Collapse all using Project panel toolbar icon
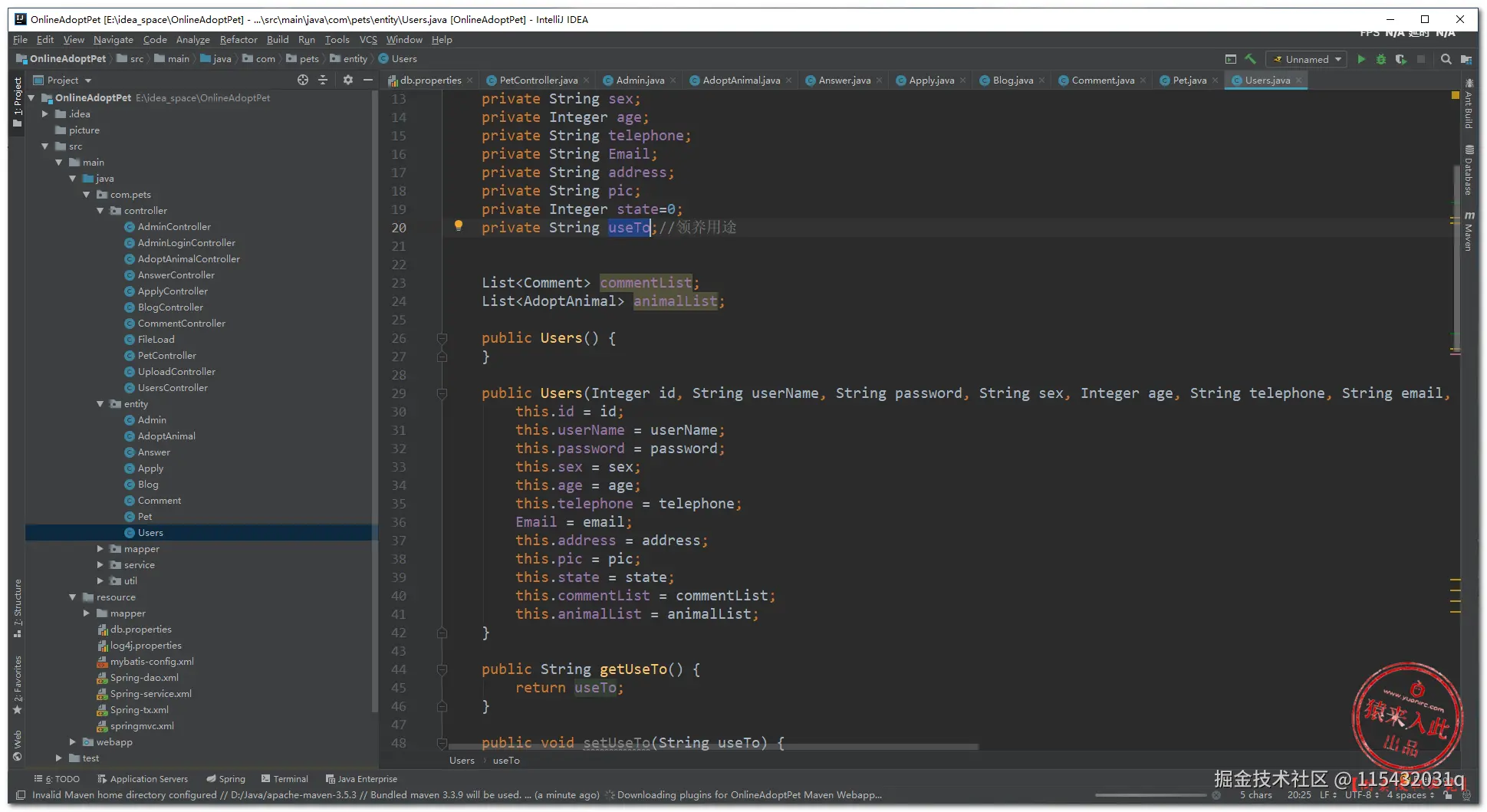This screenshot has width=1487, height=812. point(323,80)
